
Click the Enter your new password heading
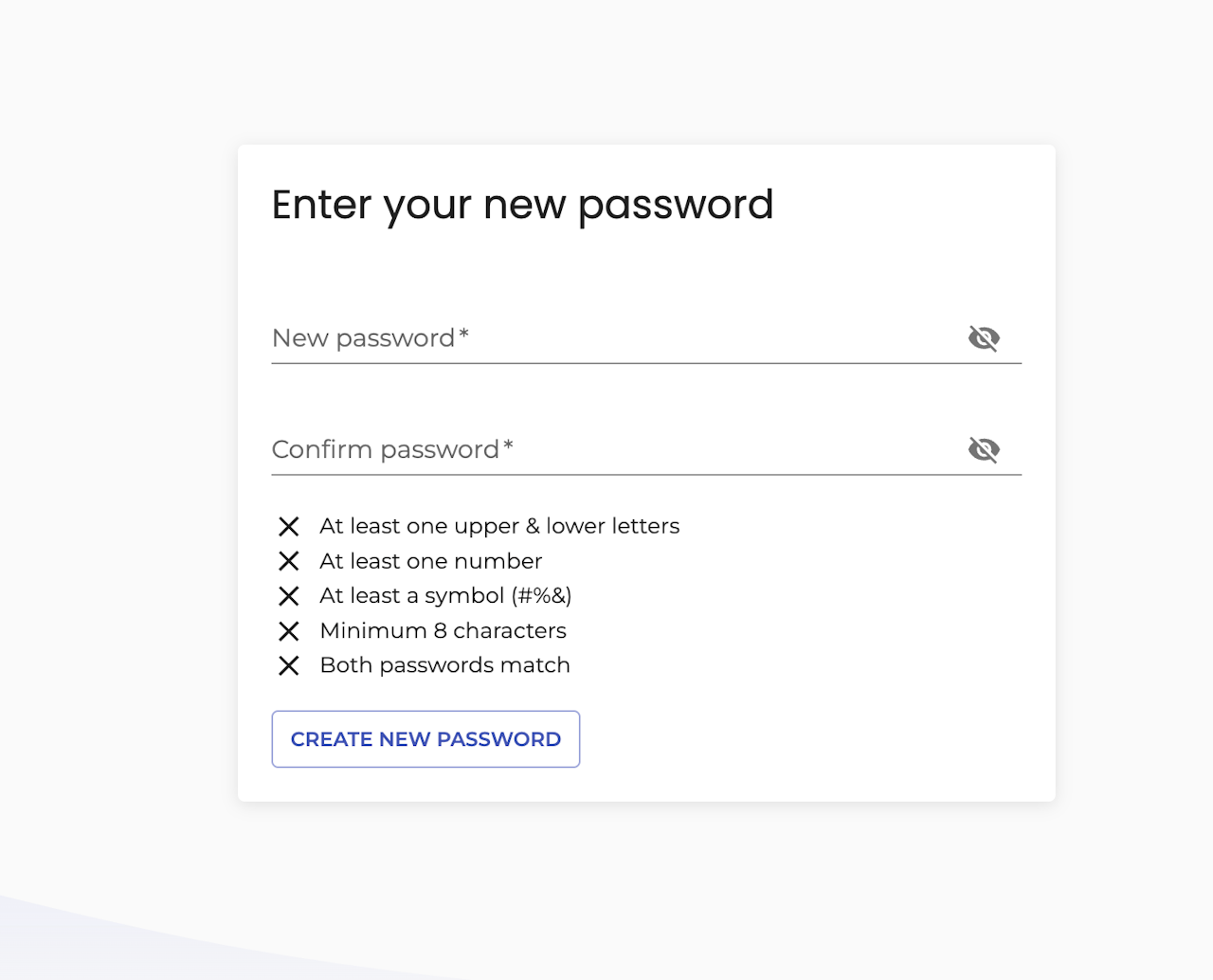click(x=522, y=206)
